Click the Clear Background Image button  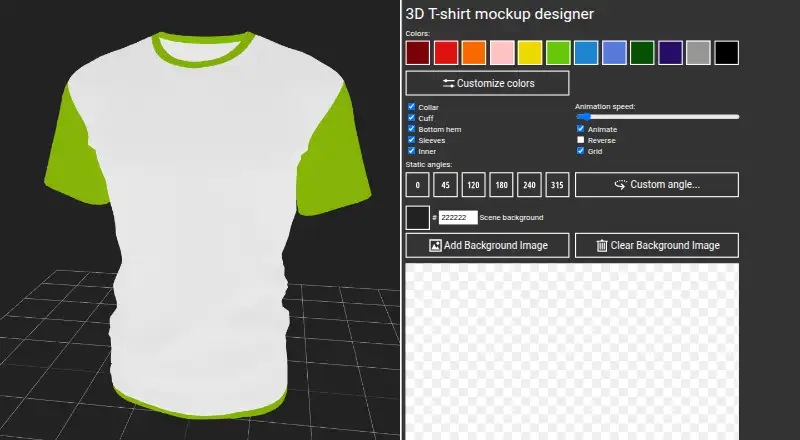[x=657, y=246]
